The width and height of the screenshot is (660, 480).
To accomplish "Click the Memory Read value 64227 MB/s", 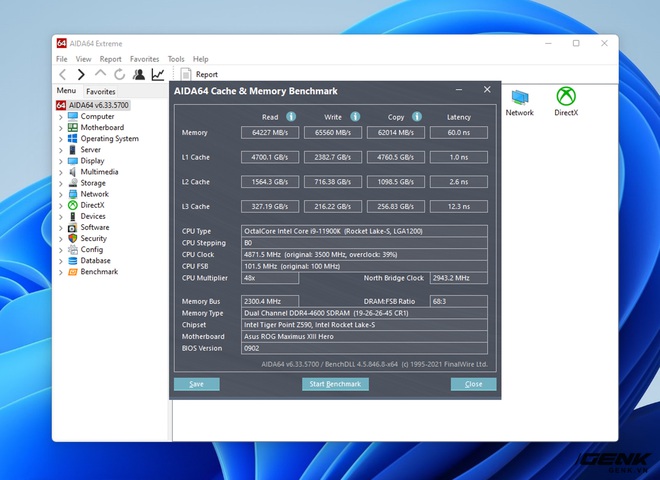I will (270, 133).
